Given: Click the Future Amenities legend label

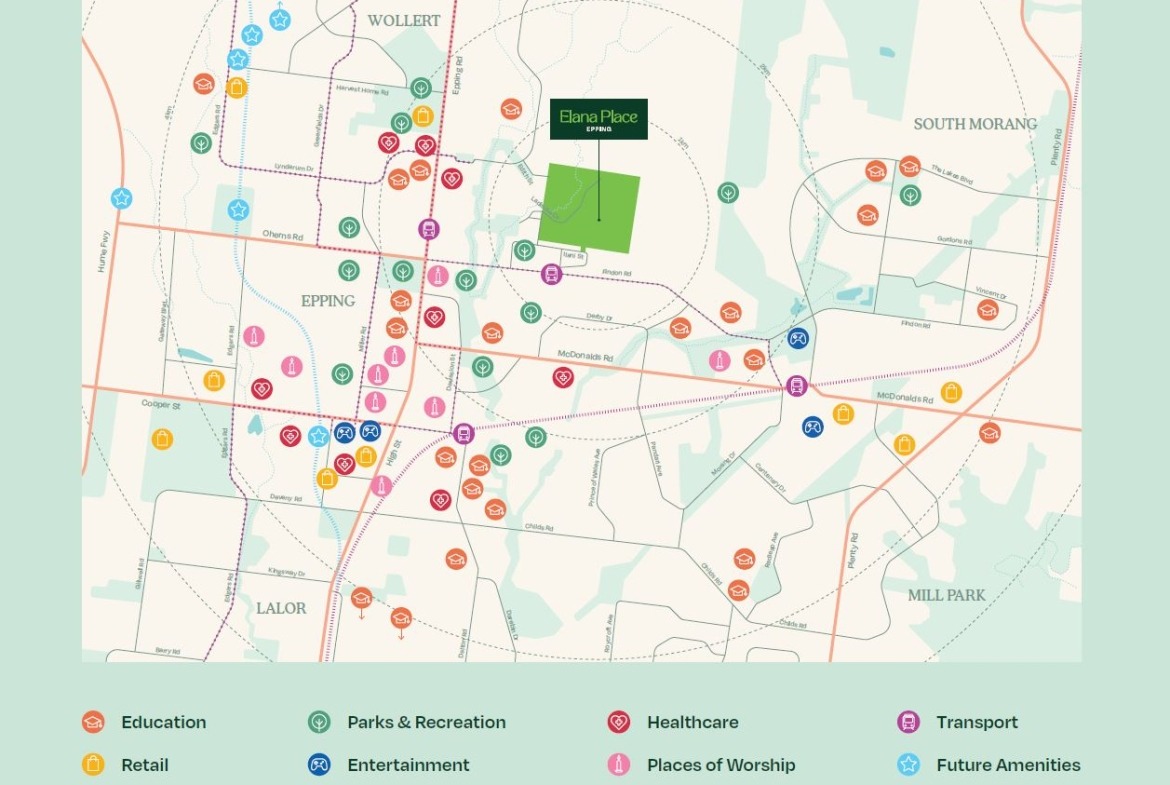Looking at the screenshot, I should point(1008,764).
